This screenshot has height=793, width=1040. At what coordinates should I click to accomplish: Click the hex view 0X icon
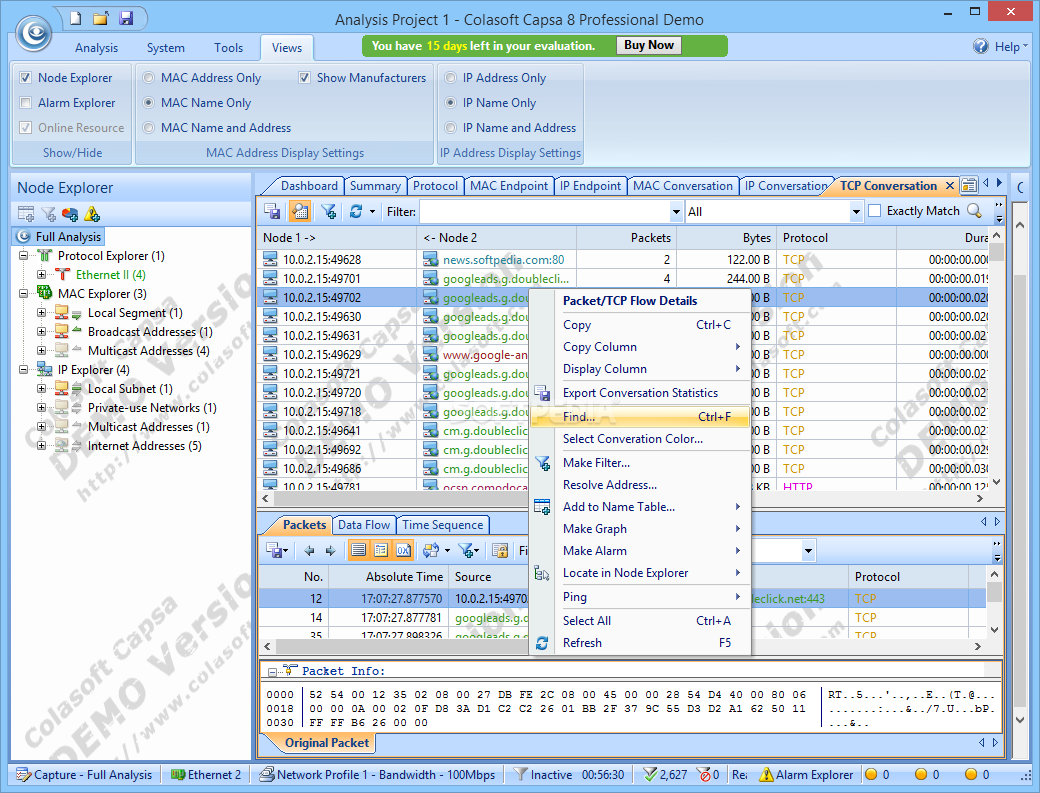(x=403, y=550)
